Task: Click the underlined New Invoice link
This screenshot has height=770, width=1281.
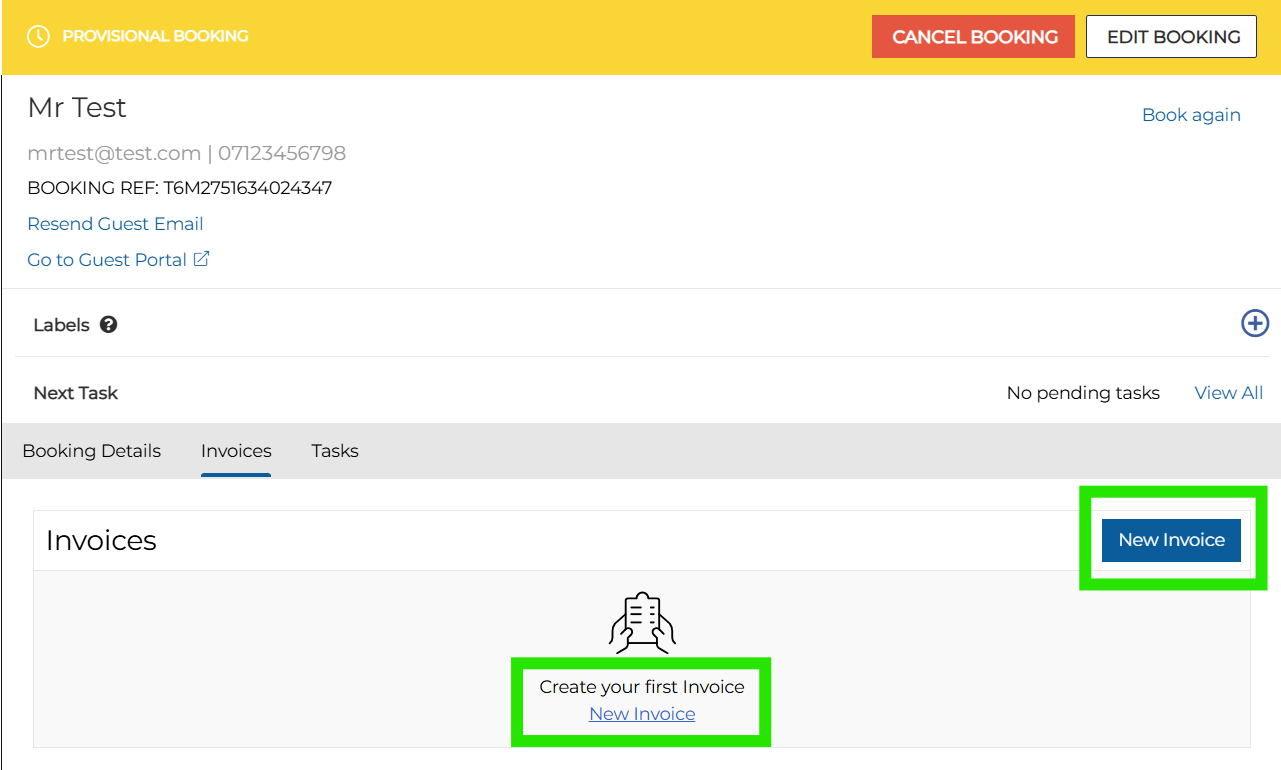Action: tap(642, 714)
